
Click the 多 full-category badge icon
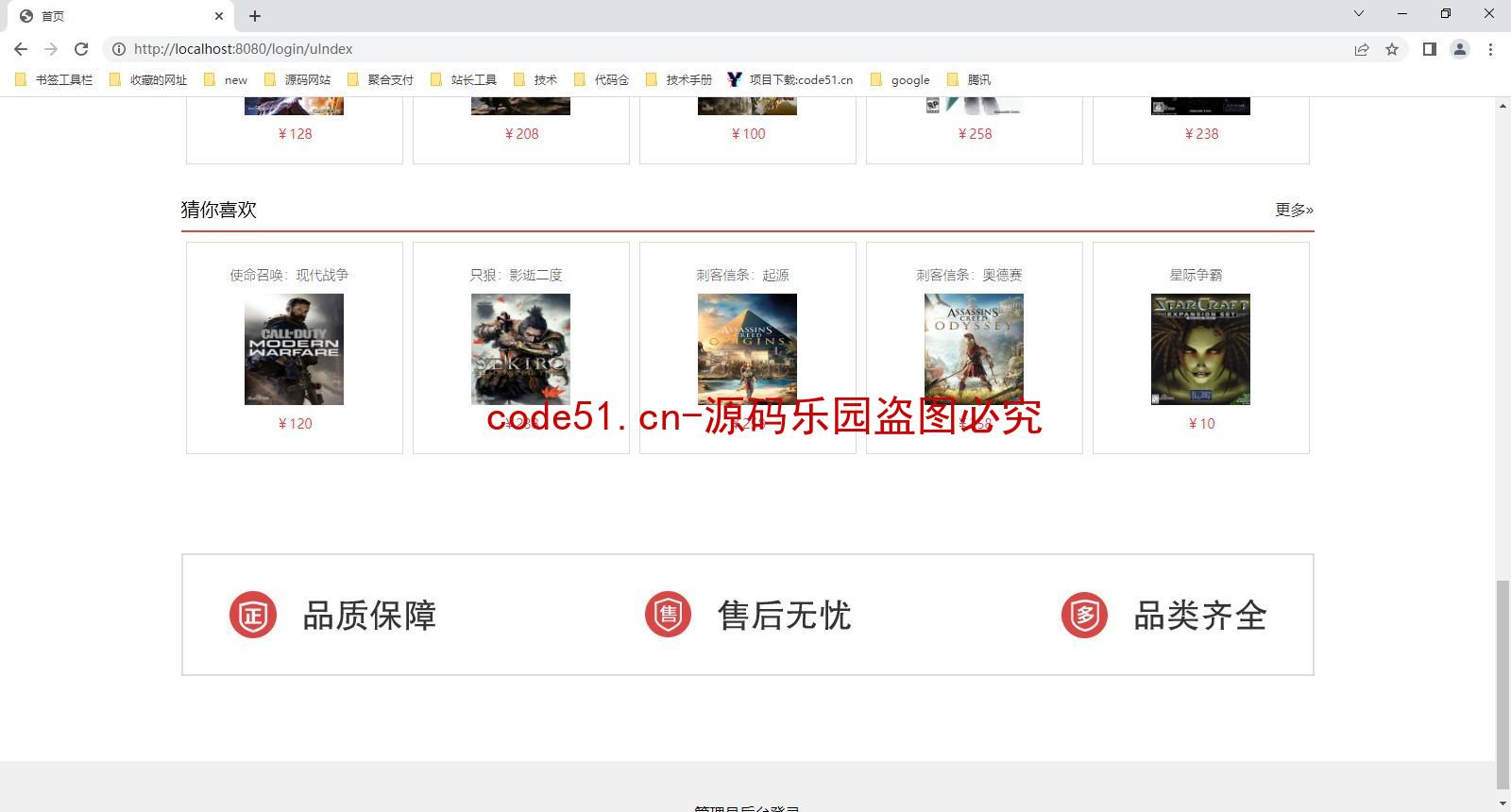click(1084, 615)
